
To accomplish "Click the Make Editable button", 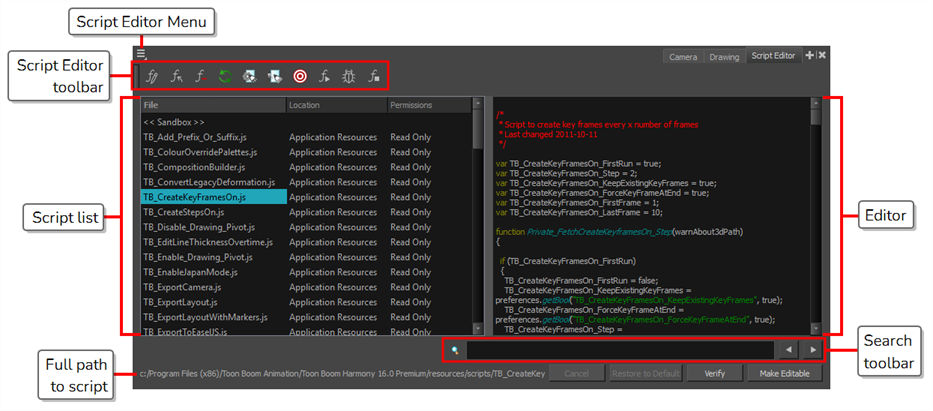I will (785, 373).
